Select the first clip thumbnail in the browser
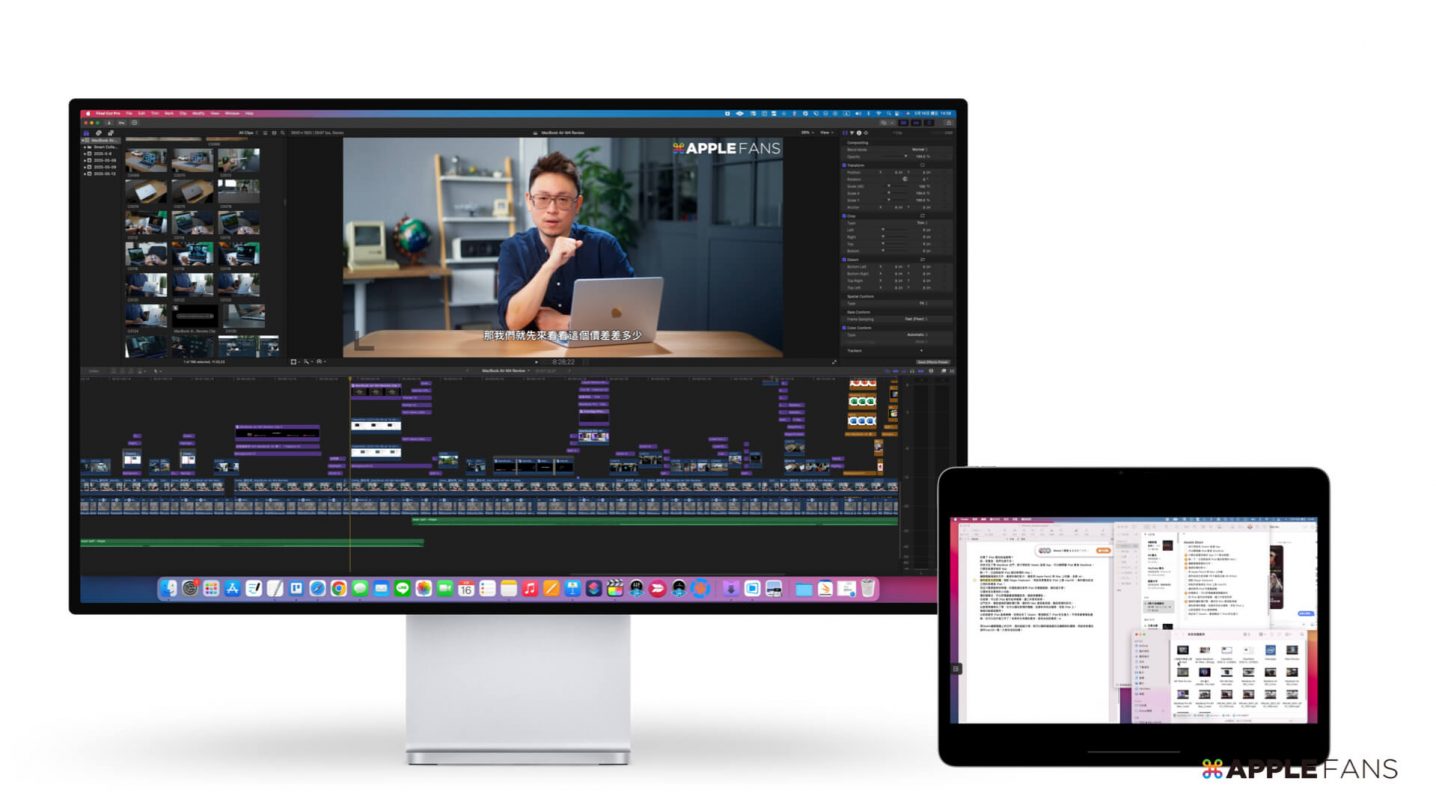 [x=145, y=161]
